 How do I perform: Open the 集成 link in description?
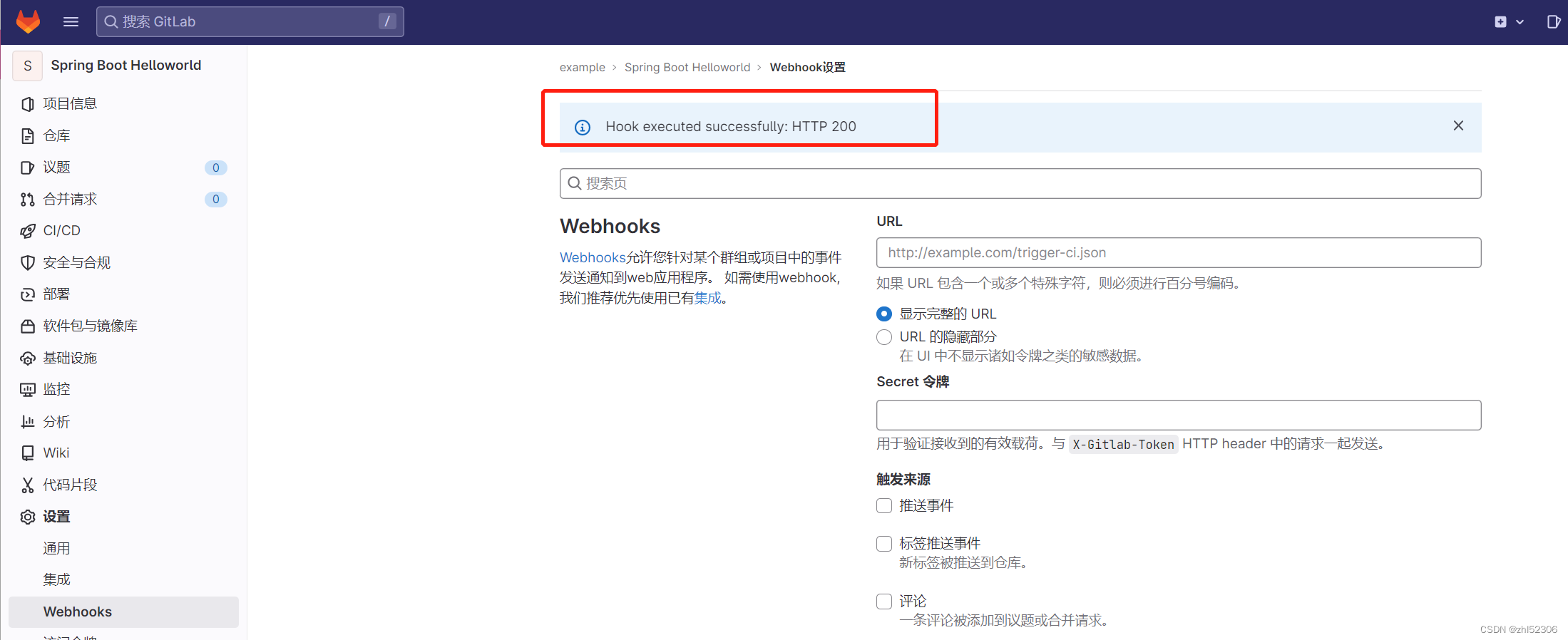pos(707,298)
